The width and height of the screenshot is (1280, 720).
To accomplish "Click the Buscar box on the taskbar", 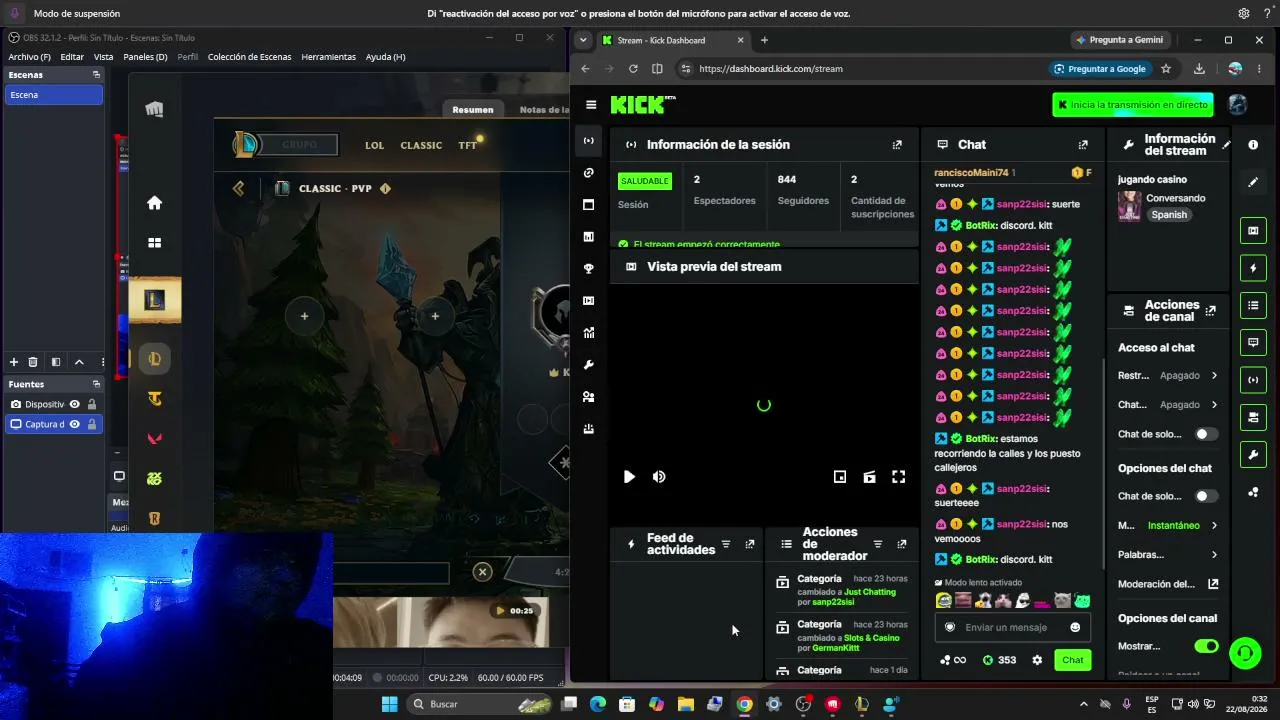I will click(x=480, y=704).
